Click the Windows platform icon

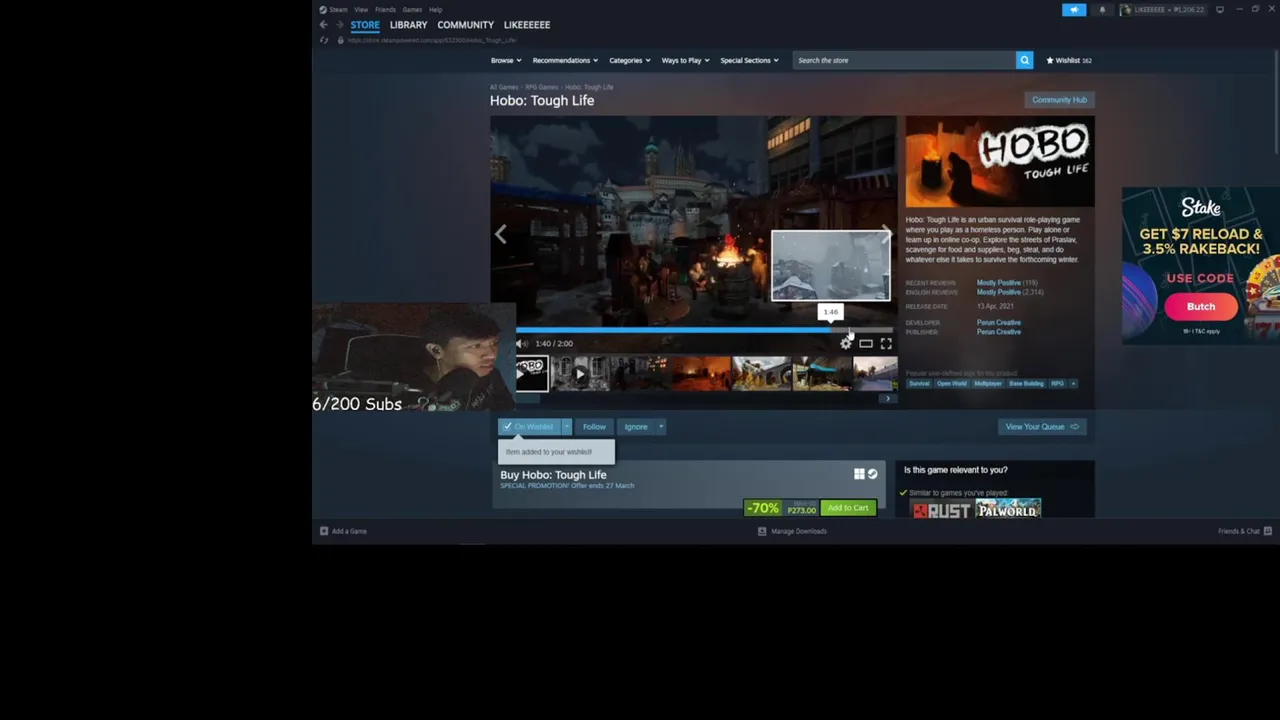859,474
